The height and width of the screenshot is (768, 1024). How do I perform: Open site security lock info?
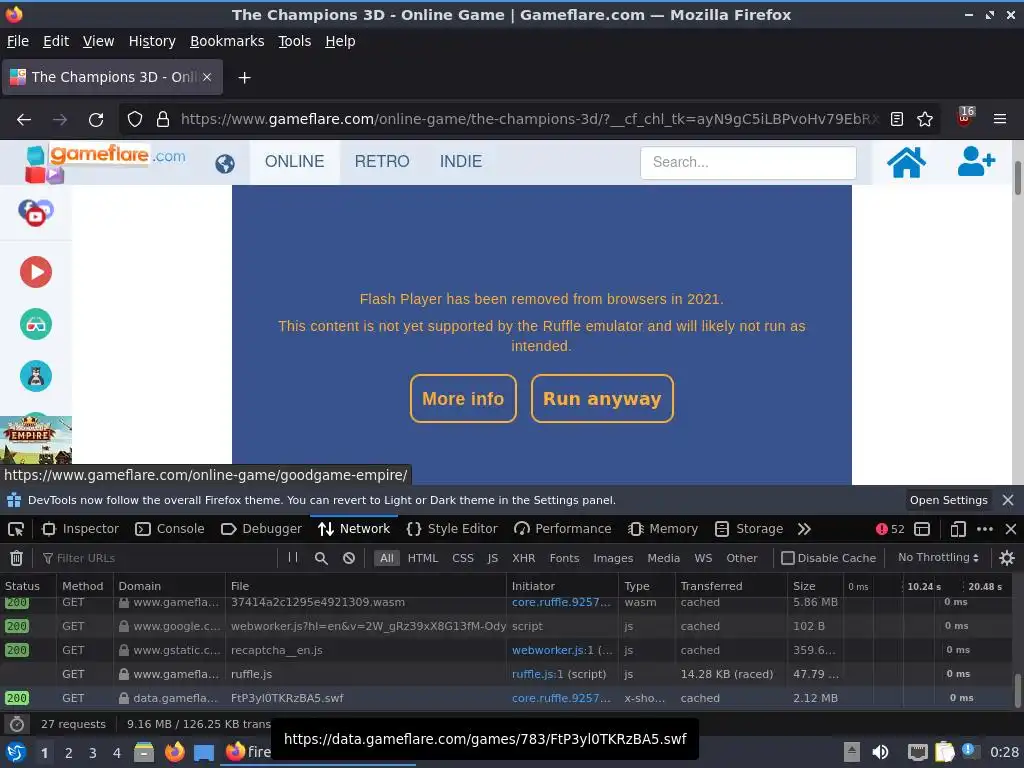163,120
